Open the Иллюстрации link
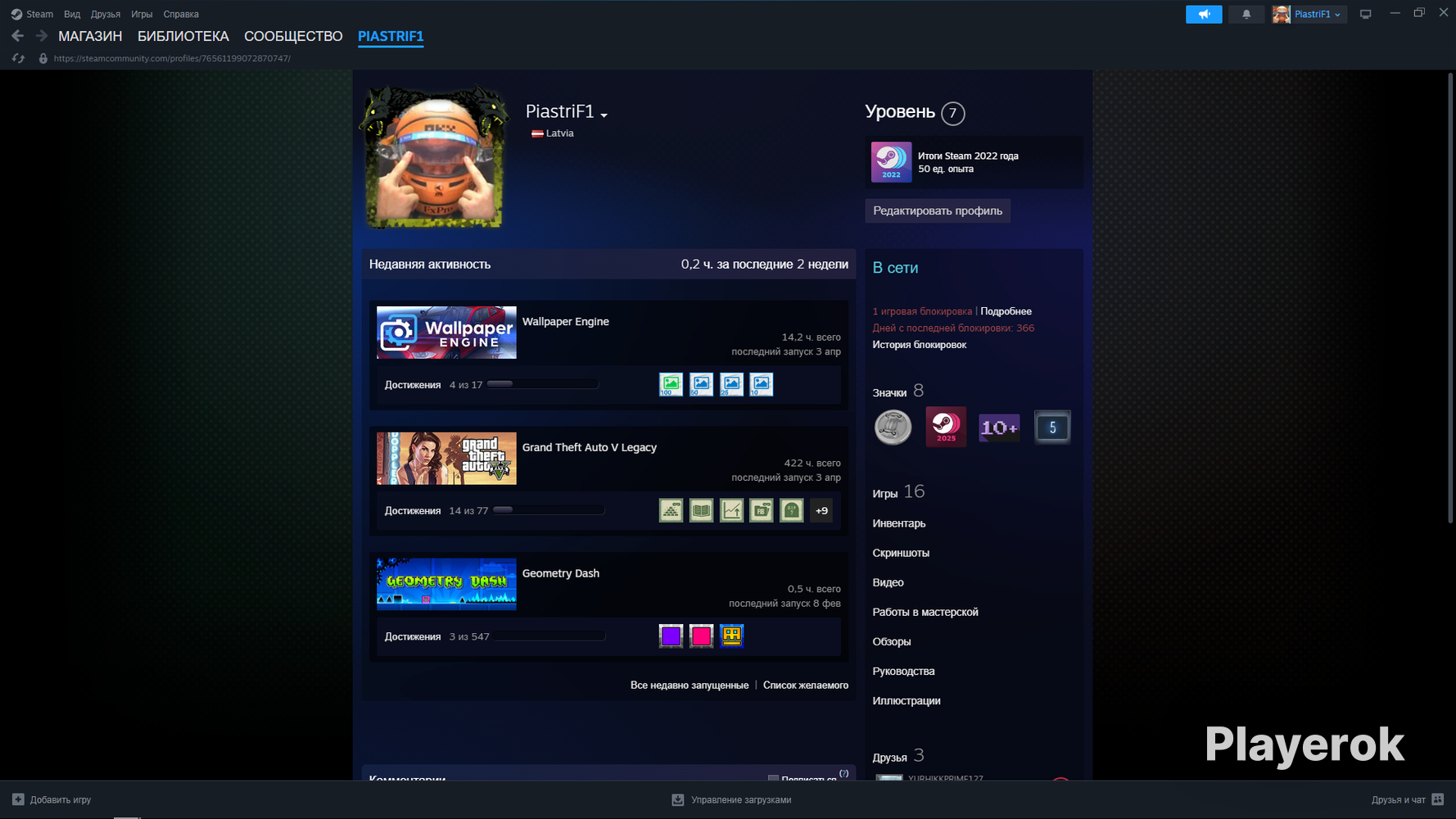The image size is (1456, 819). pos(907,700)
